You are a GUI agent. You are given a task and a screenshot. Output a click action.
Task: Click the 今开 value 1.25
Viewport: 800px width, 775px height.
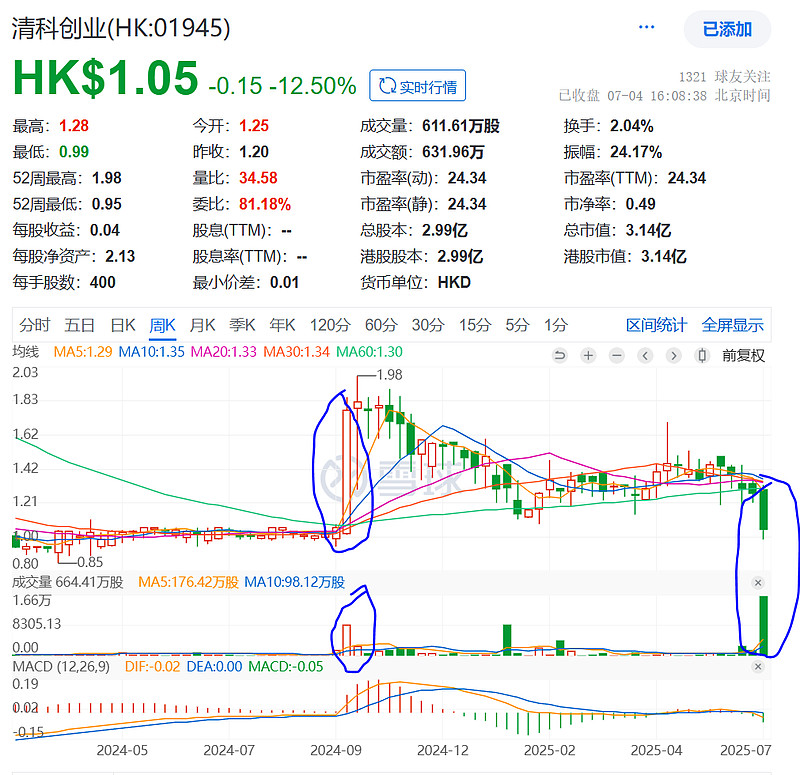point(254,126)
